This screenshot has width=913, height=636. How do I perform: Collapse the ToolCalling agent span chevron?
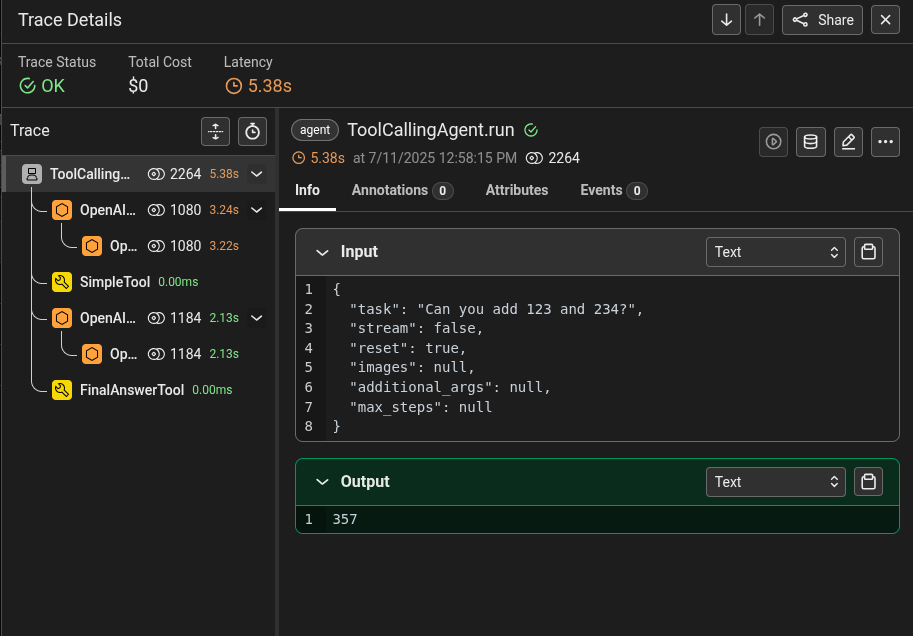[257, 174]
